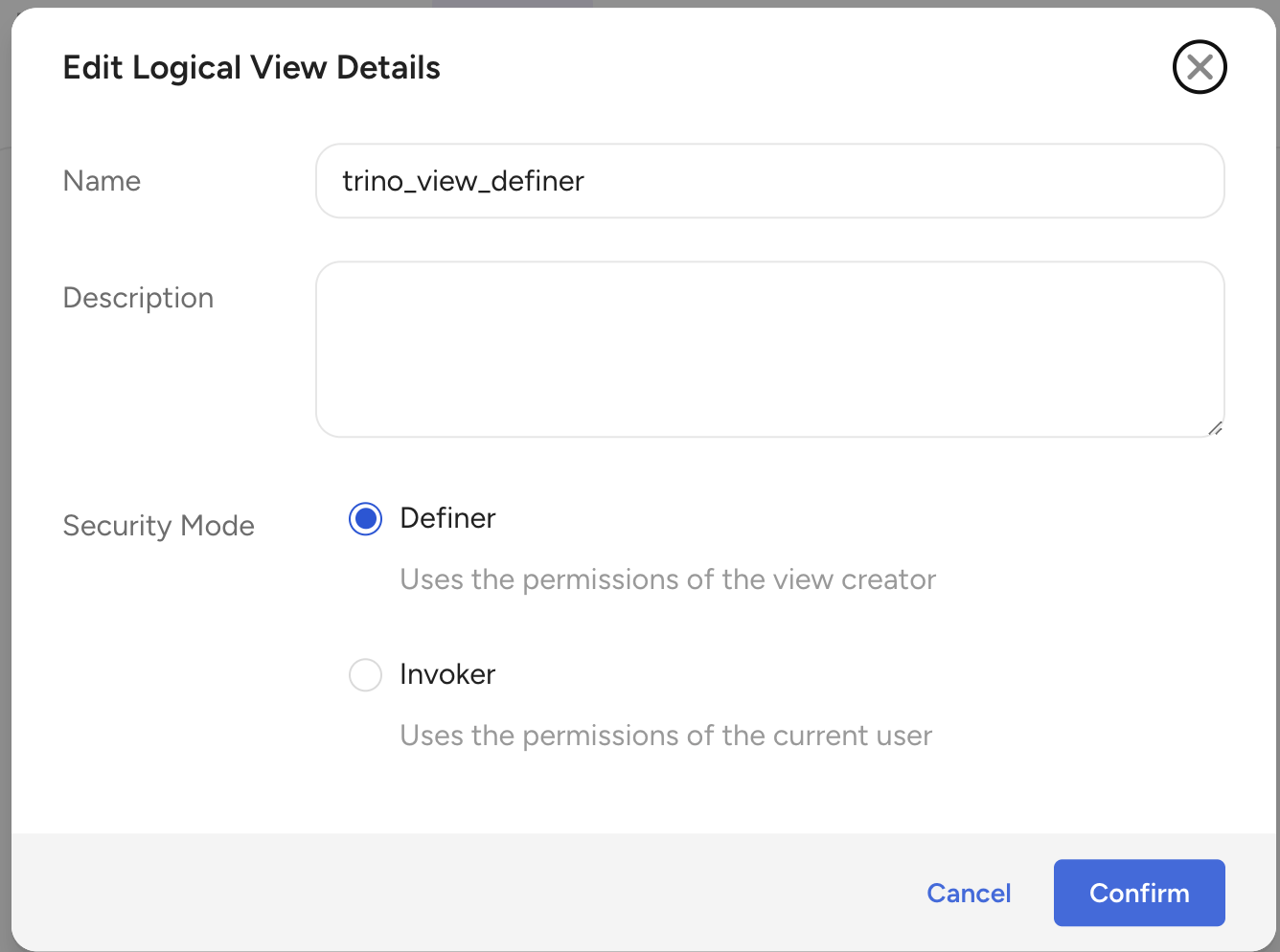Click the dimmed backdrop above the dialog
This screenshot has width=1280, height=952.
point(287,3)
